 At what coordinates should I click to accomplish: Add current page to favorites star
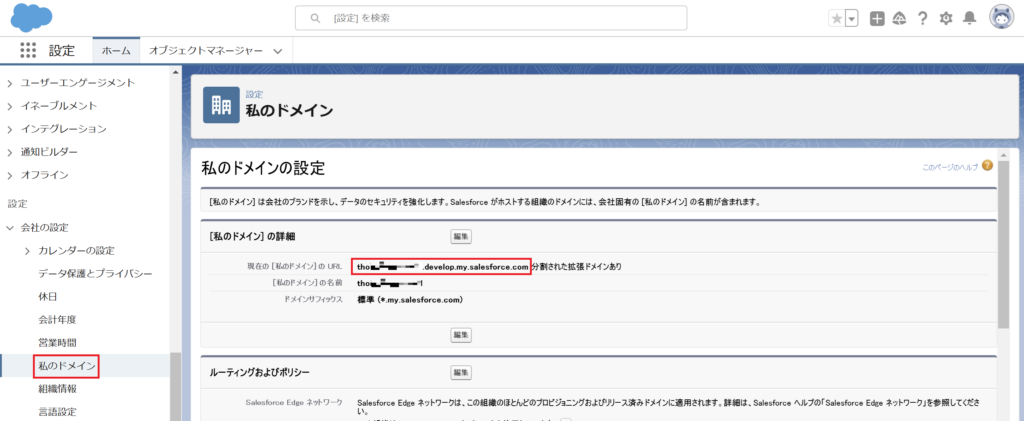(x=836, y=18)
